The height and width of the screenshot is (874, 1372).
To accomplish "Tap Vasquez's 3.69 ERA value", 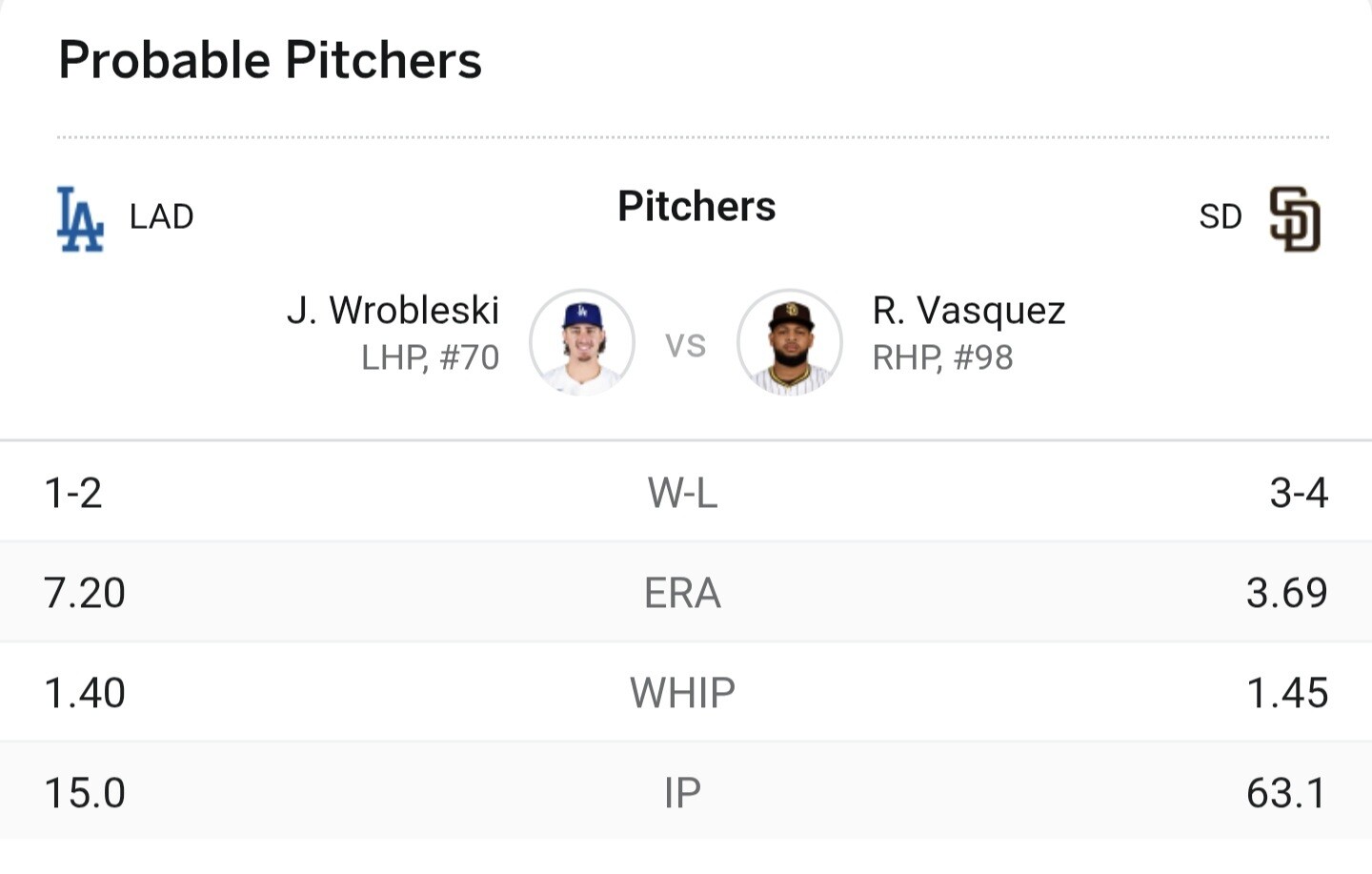I will point(1287,593).
